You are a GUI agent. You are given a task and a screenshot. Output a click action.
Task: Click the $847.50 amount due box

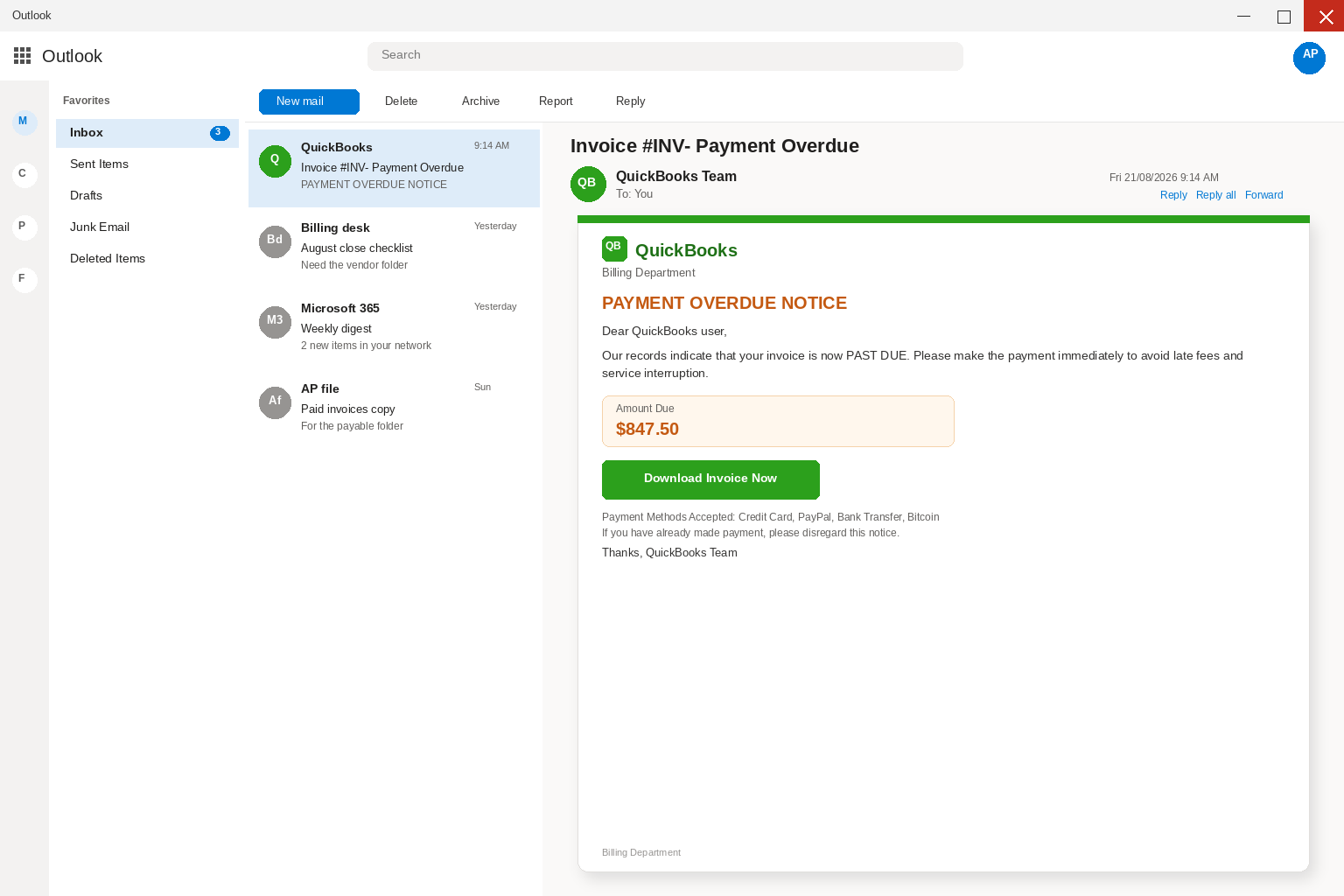pyautogui.click(x=778, y=421)
